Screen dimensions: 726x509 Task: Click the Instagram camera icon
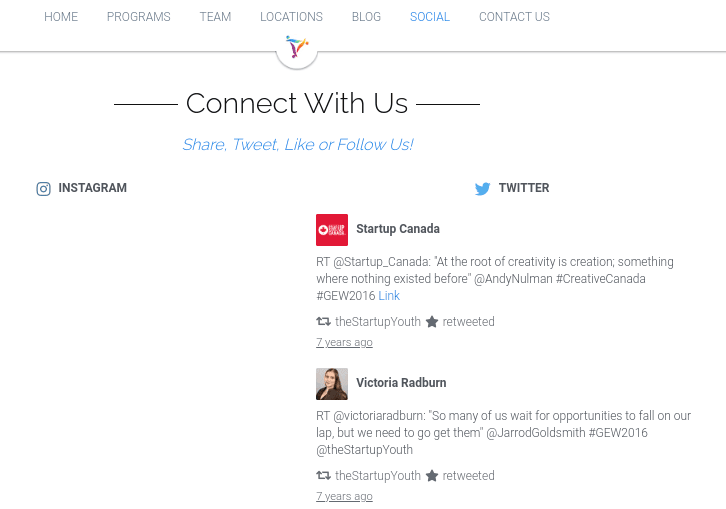pyautogui.click(x=43, y=189)
